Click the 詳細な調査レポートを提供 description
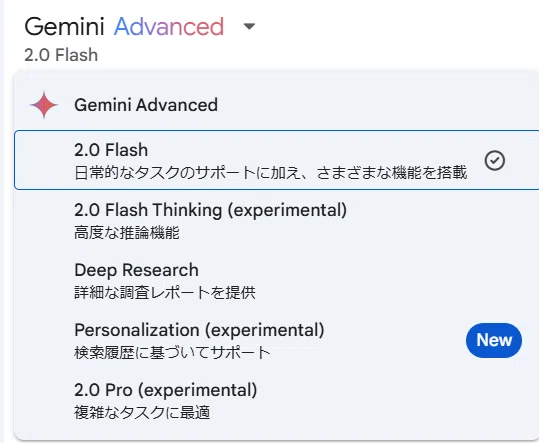The height and width of the screenshot is (443, 539). point(165,293)
